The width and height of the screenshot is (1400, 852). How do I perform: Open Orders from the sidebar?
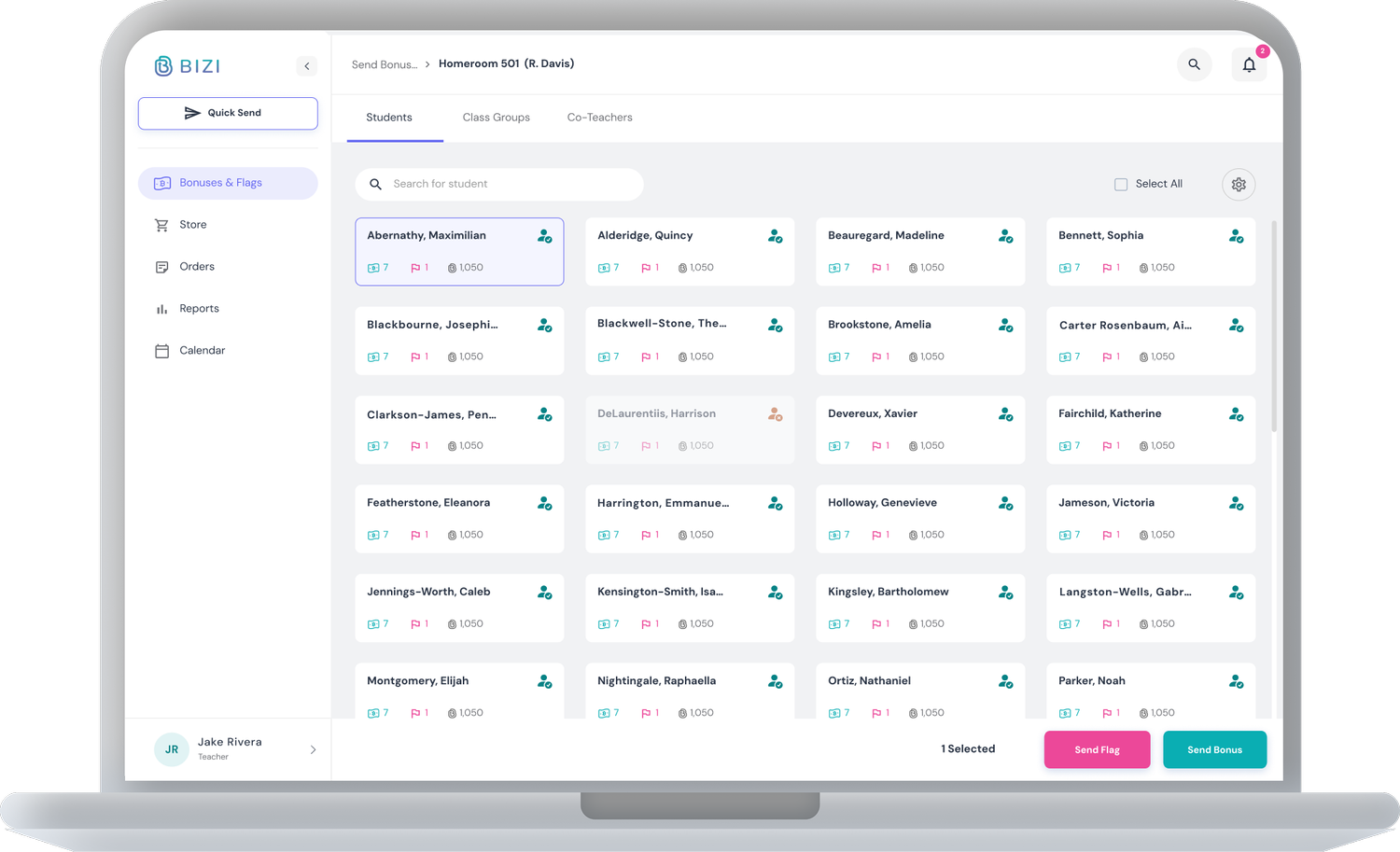point(228,267)
